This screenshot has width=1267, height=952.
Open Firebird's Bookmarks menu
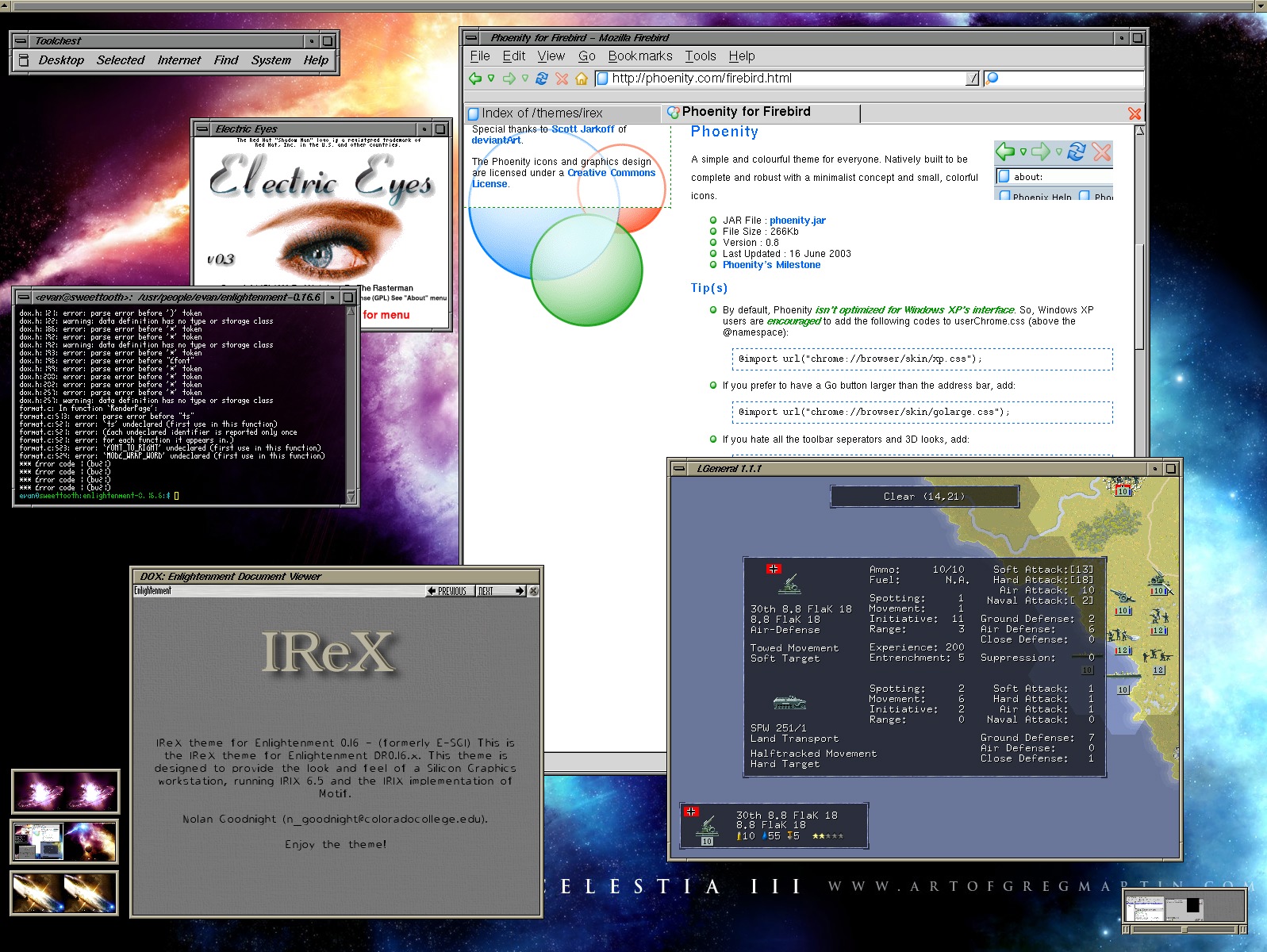coord(640,56)
